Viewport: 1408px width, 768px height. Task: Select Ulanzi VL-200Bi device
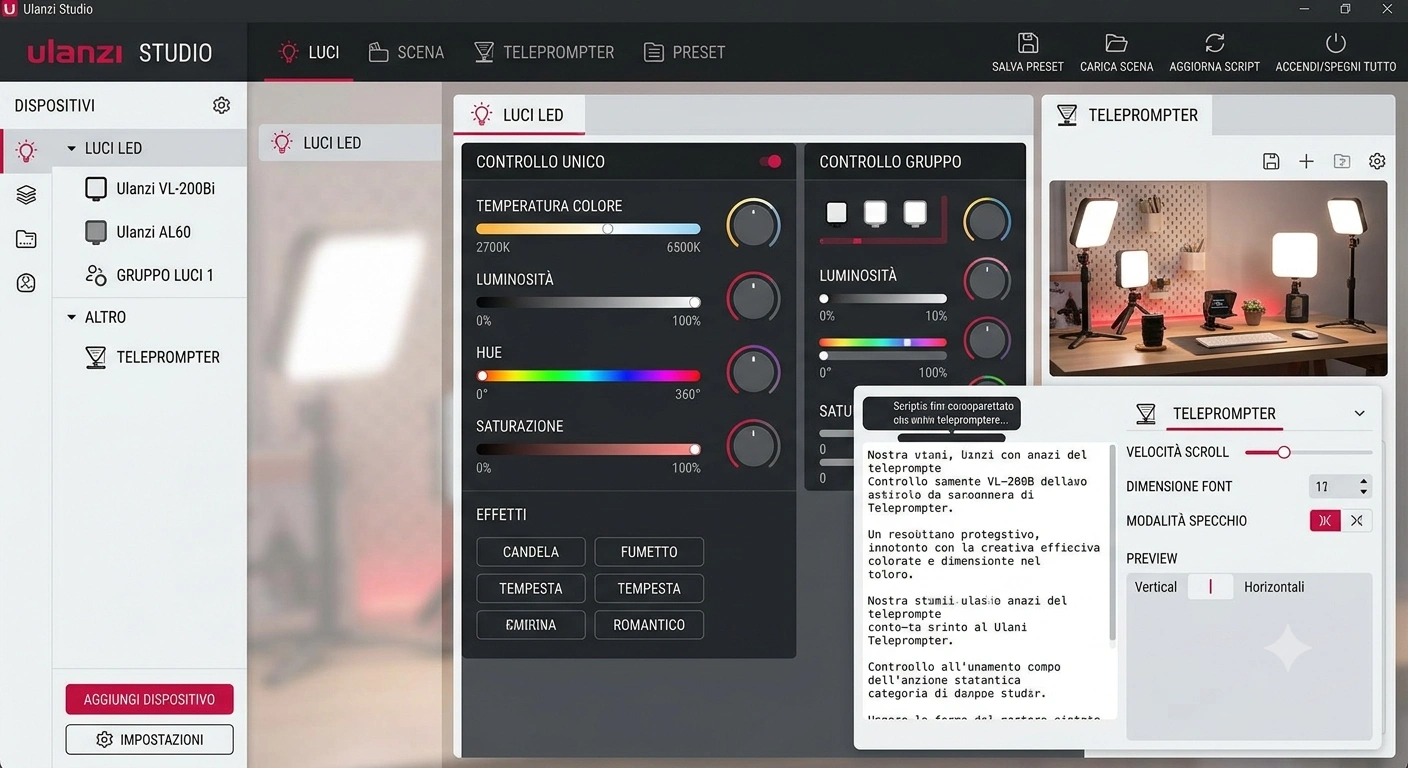tap(150, 188)
